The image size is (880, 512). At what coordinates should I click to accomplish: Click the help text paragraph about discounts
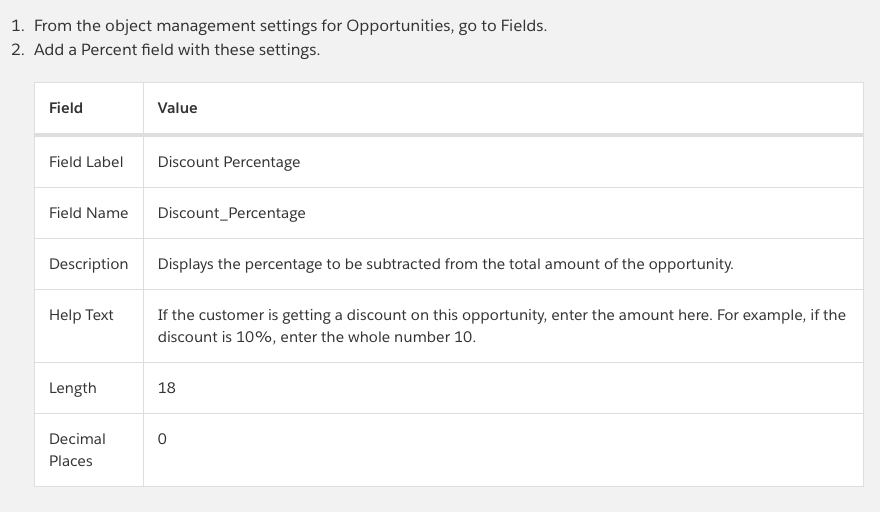point(501,326)
